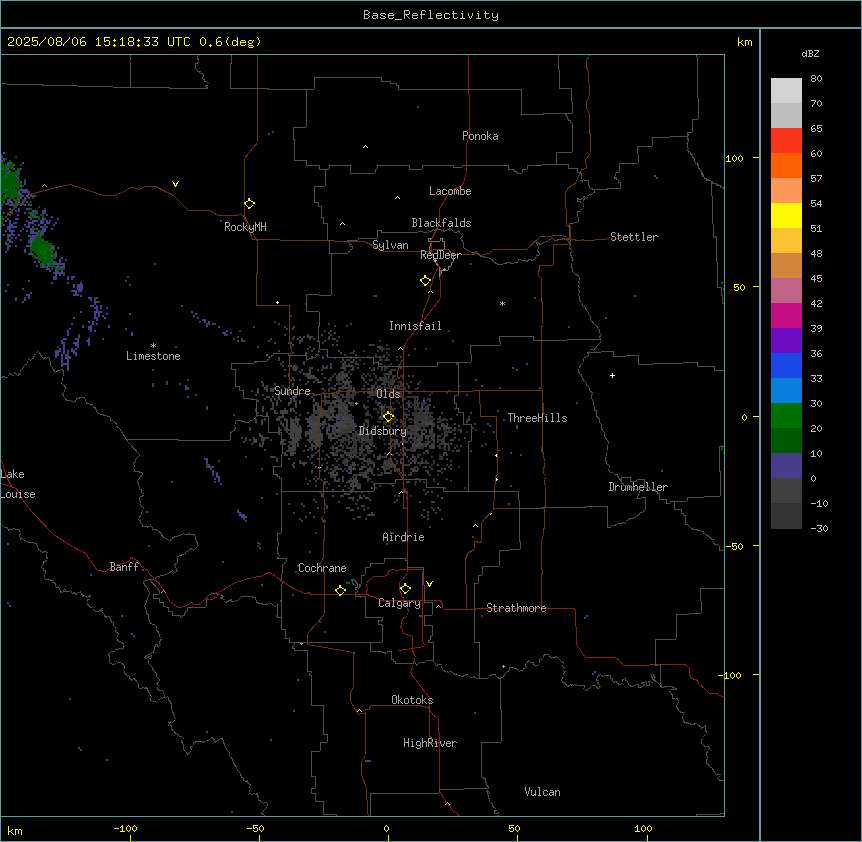Screen dimensions: 862x842
Task: Click the dBZ legend heading
Action: (810, 53)
